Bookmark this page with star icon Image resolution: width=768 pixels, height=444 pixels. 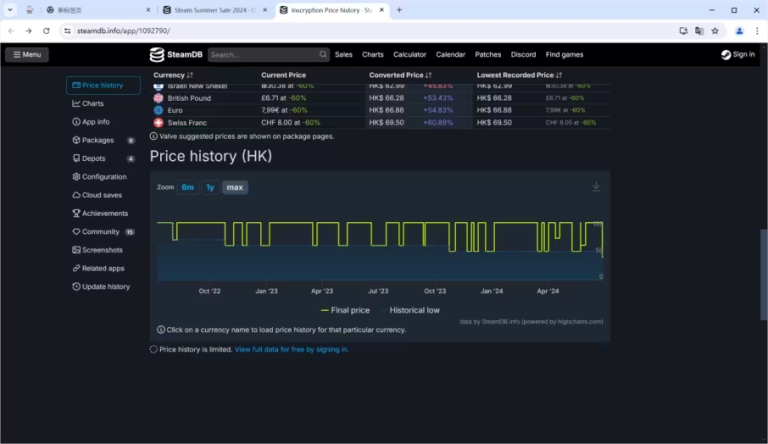coord(714,31)
